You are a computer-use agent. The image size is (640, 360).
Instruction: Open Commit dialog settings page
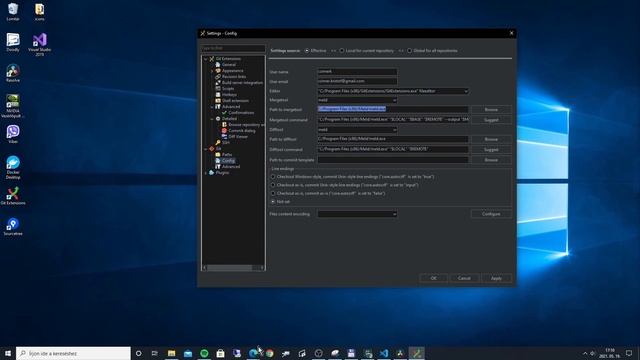click(242, 131)
